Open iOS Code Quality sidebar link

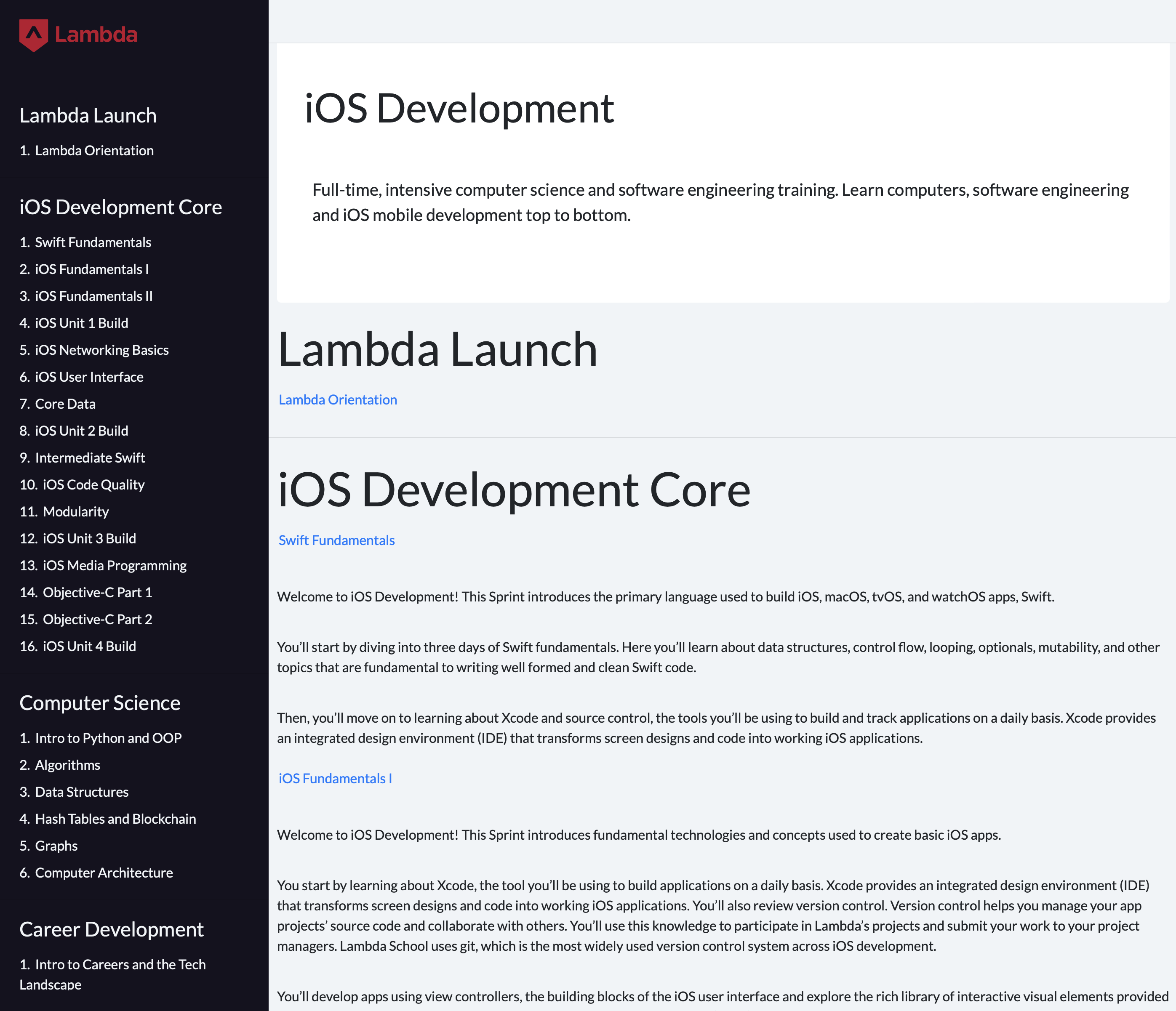click(x=93, y=484)
